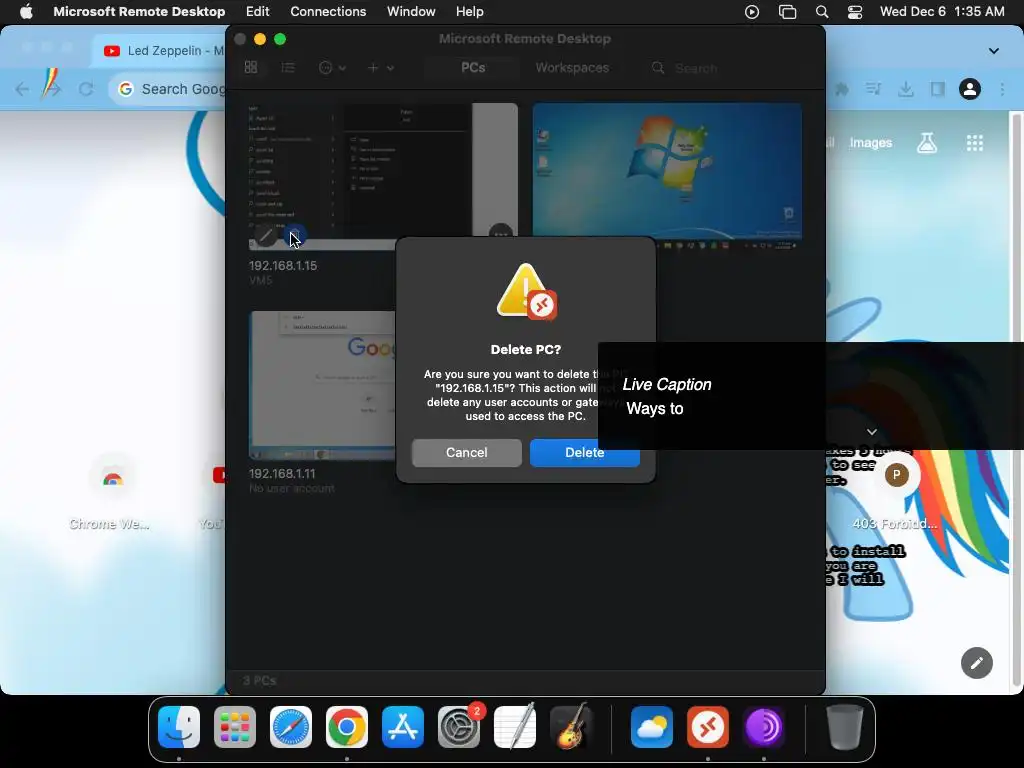1024x768 pixels.
Task: Open TextEdit from the Dock
Action: point(515,726)
